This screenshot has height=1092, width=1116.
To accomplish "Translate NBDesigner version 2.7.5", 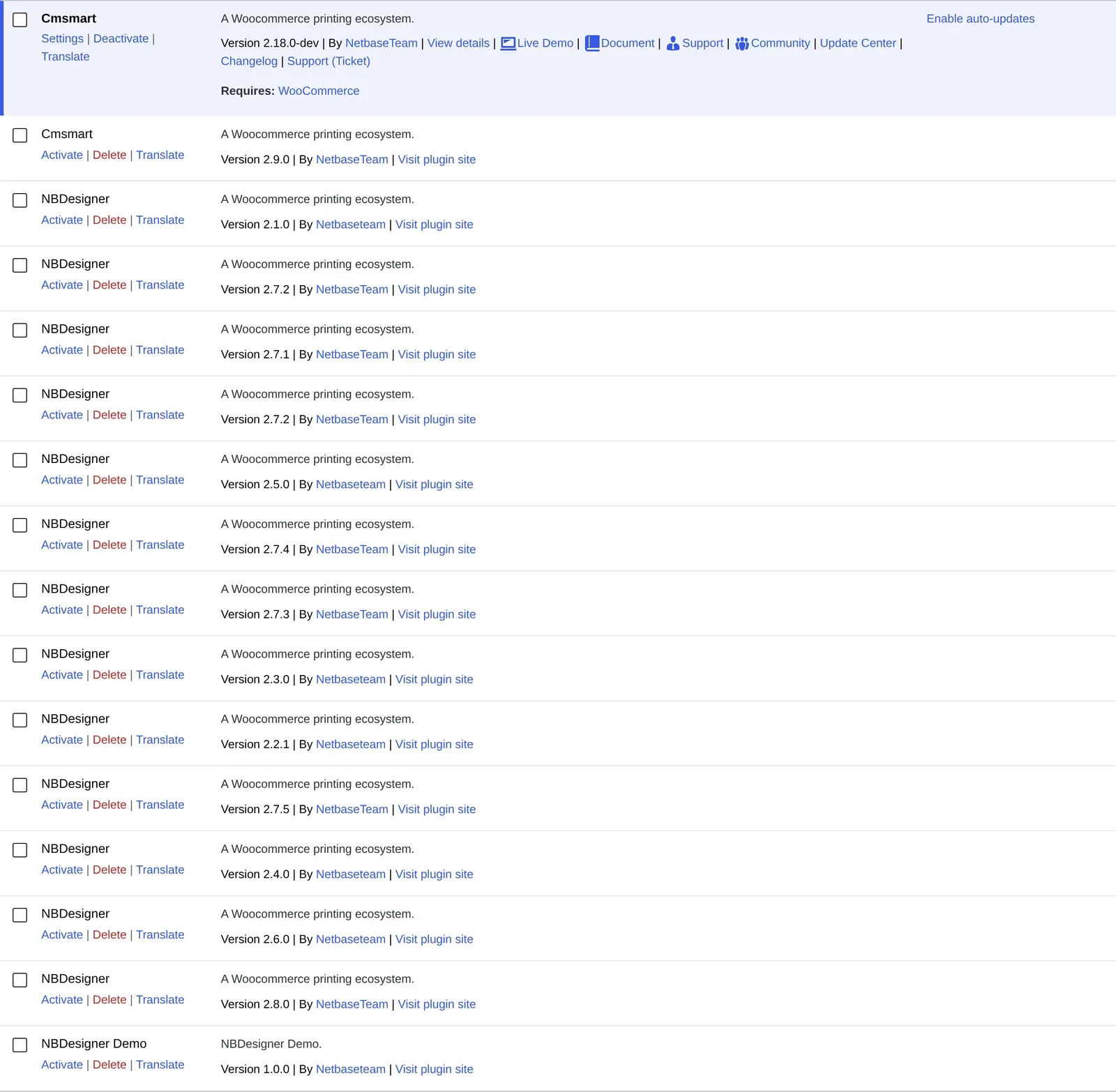I will coord(160,805).
